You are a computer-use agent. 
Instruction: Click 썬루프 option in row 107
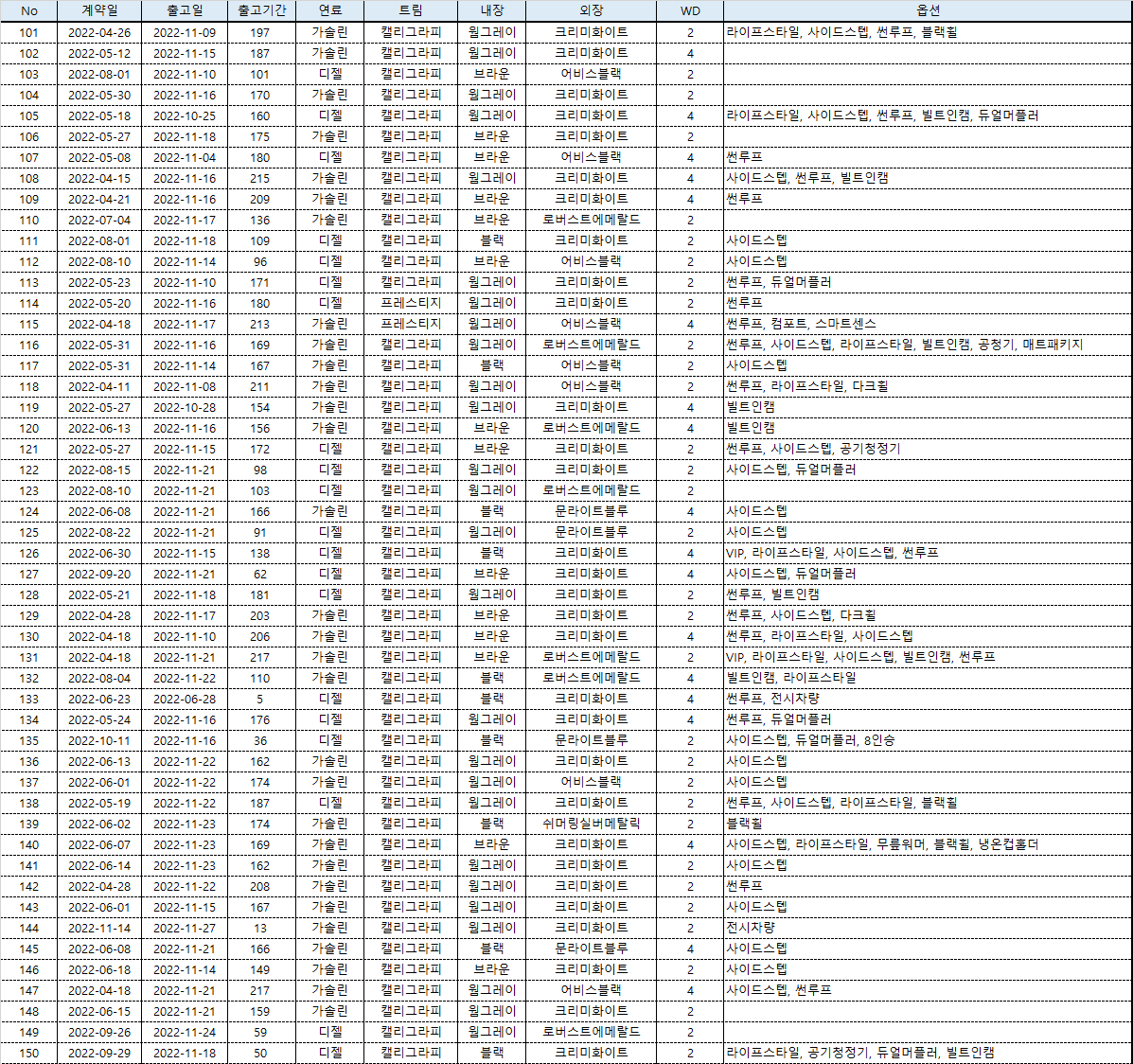tap(744, 157)
